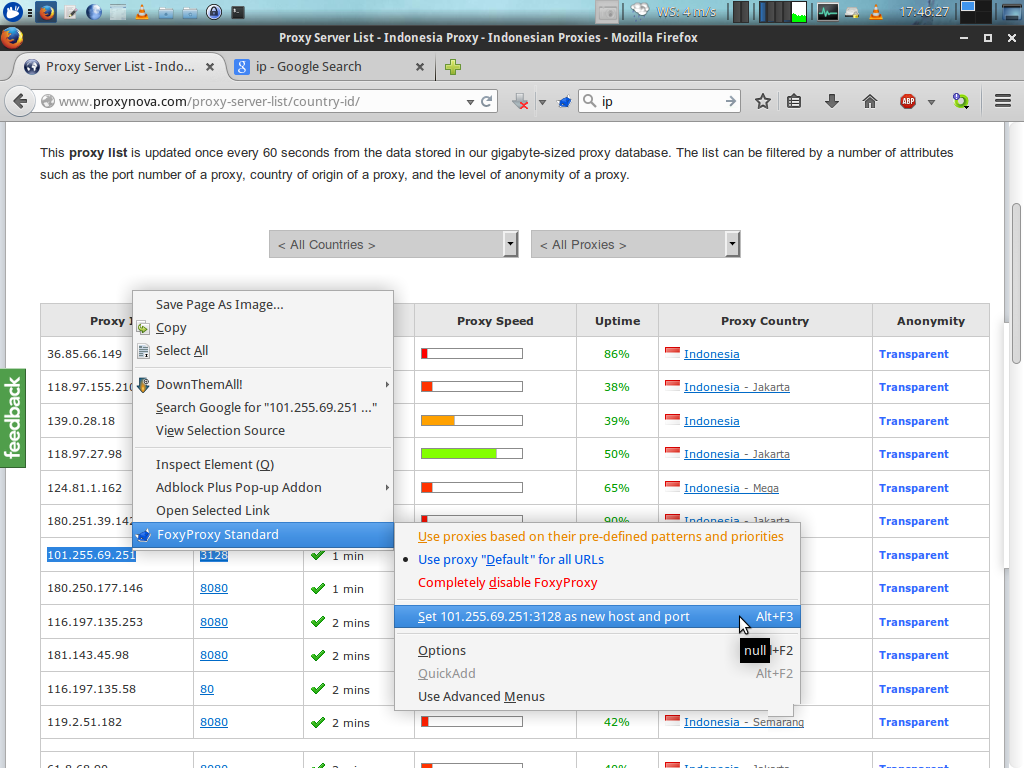Viewport: 1024px width, 768px height.
Task: Expand the All Countries dropdown
Action: coord(394,244)
